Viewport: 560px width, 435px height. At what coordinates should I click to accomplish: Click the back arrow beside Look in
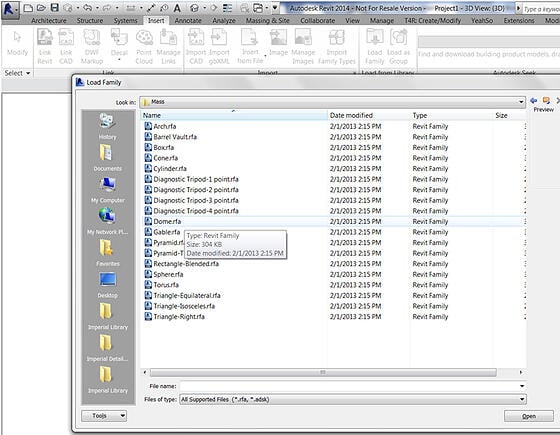534,100
